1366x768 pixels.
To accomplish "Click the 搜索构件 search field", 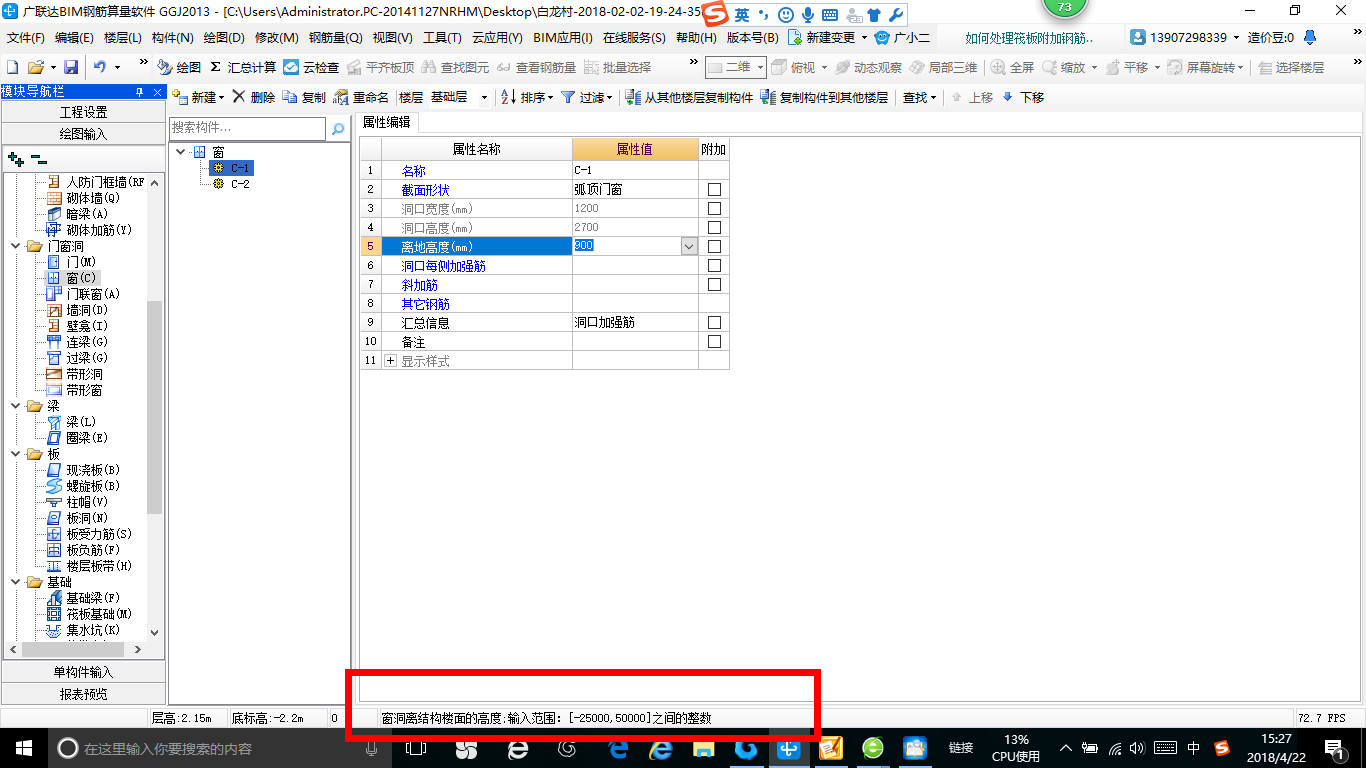I will tap(248, 129).
